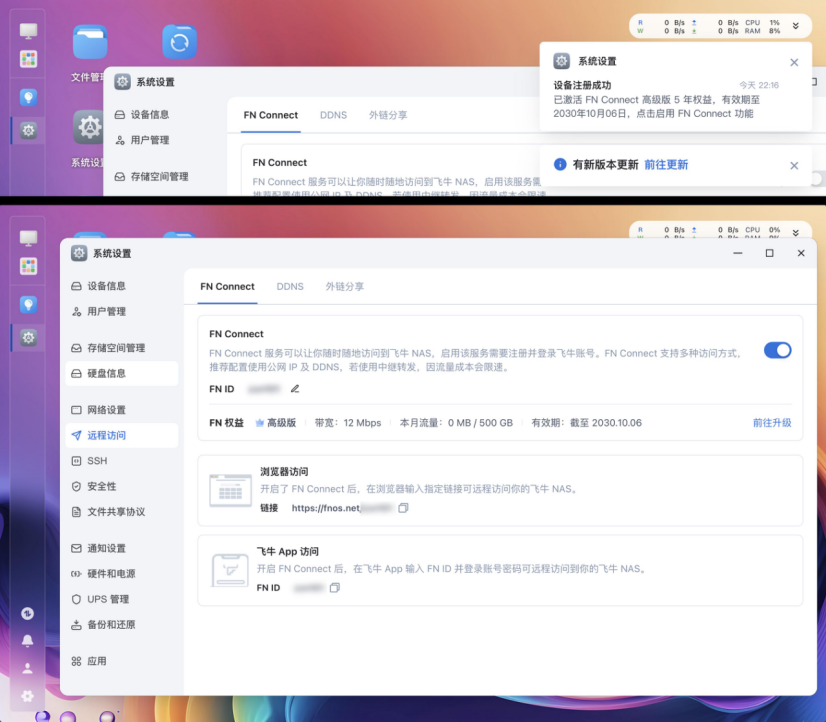Show desktop via monitor icon in lower dock
The image size is (826, 722).
pos(28,238)
